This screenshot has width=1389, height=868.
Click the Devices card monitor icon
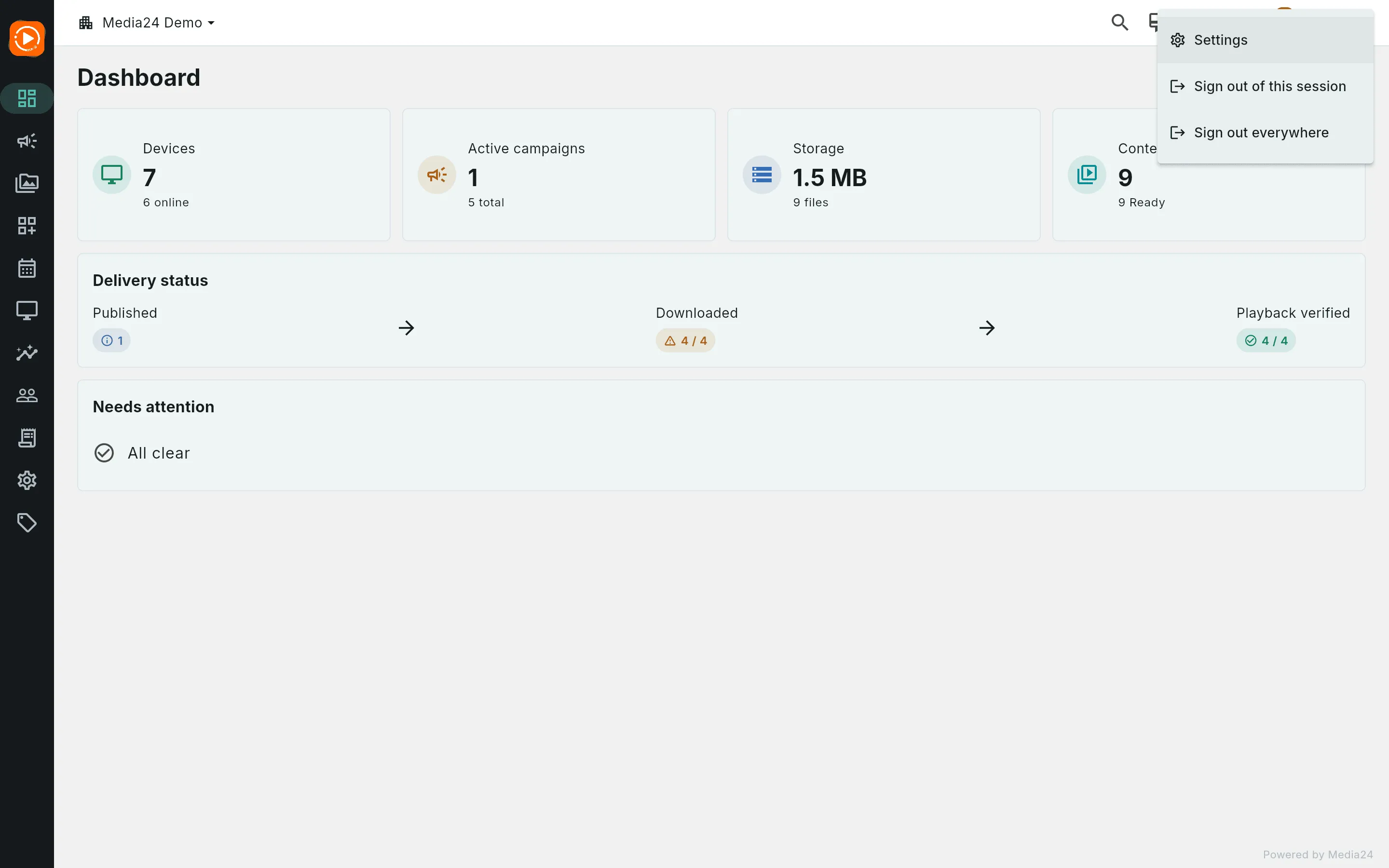tap(112, 175)
